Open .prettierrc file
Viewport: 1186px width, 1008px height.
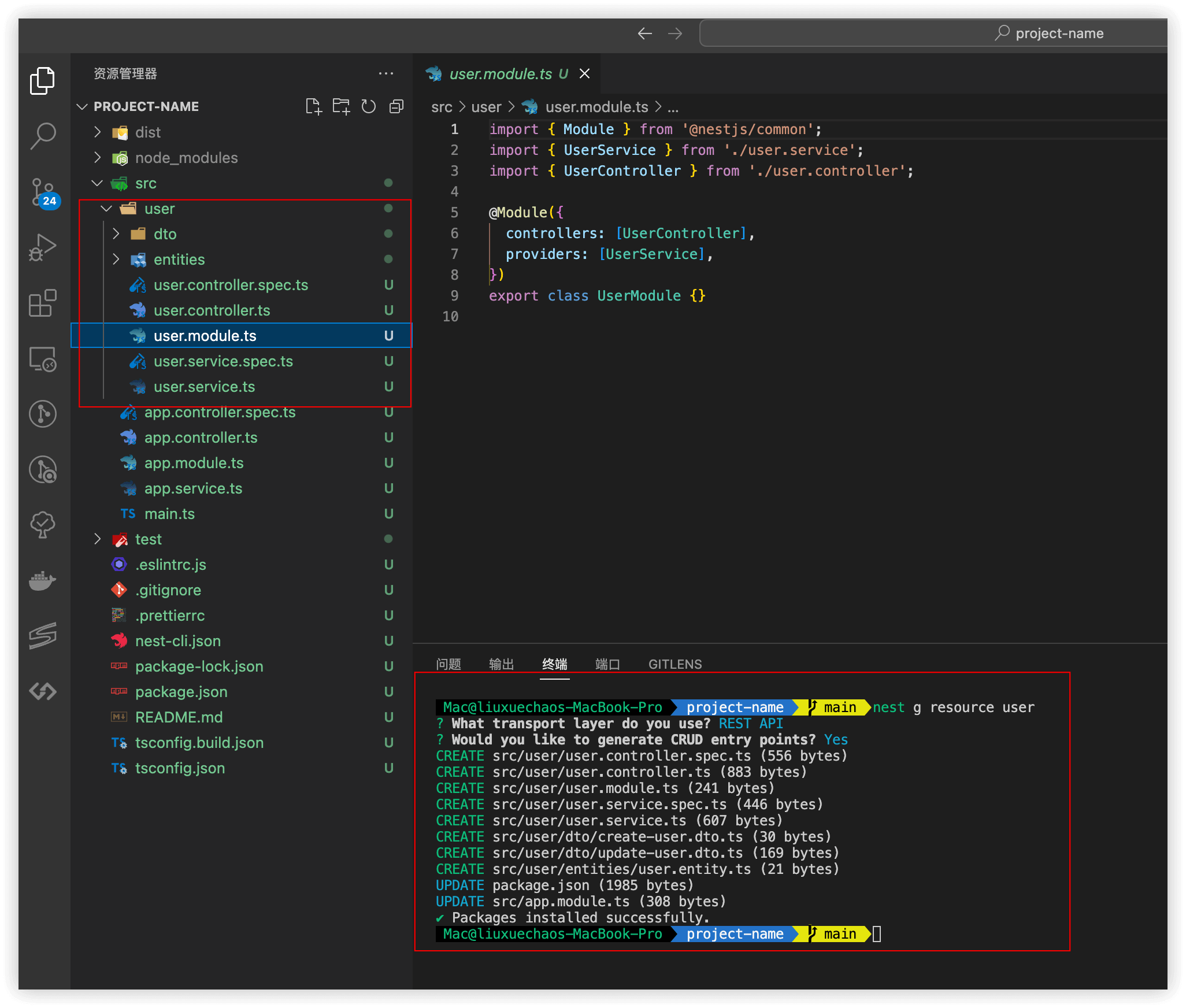pyautogui.click(x=241, y=616)
